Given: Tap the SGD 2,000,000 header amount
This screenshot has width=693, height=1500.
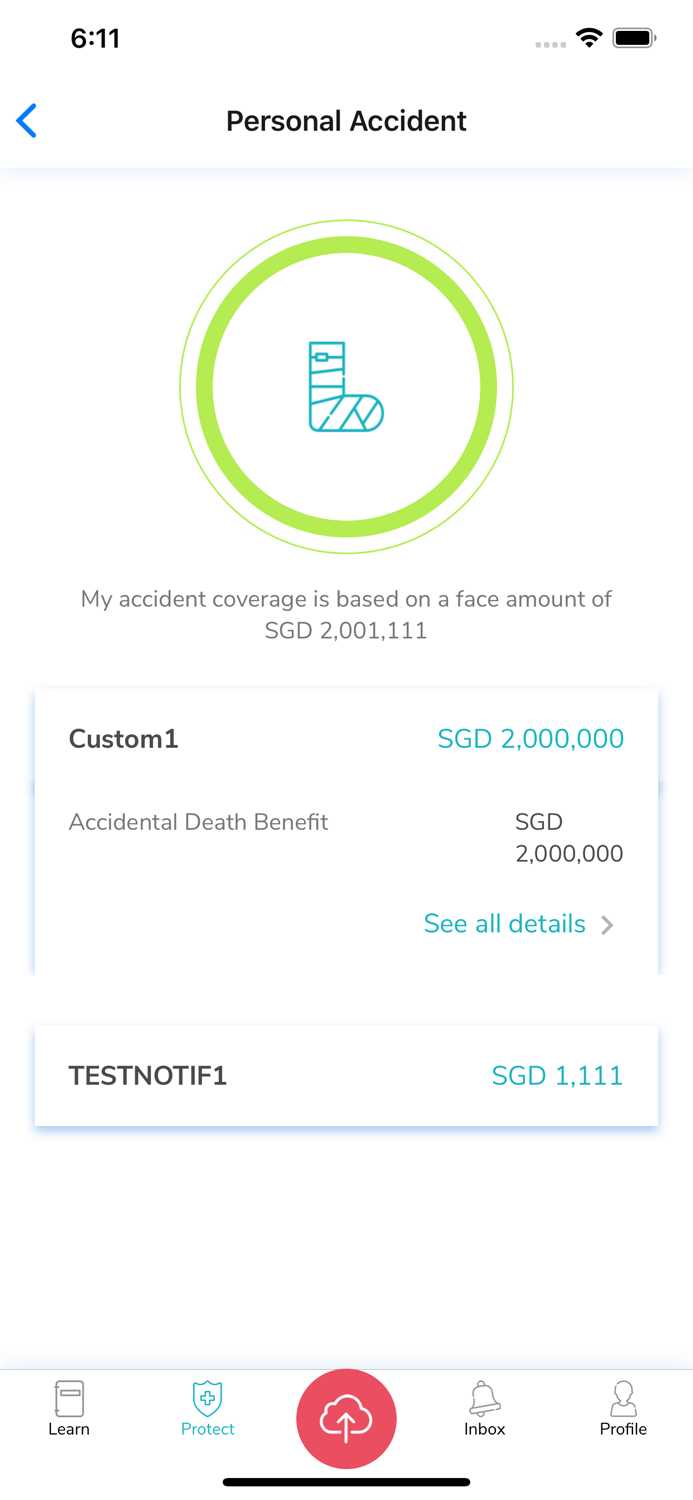Looking at the screenshot, I should click(530, 739).
